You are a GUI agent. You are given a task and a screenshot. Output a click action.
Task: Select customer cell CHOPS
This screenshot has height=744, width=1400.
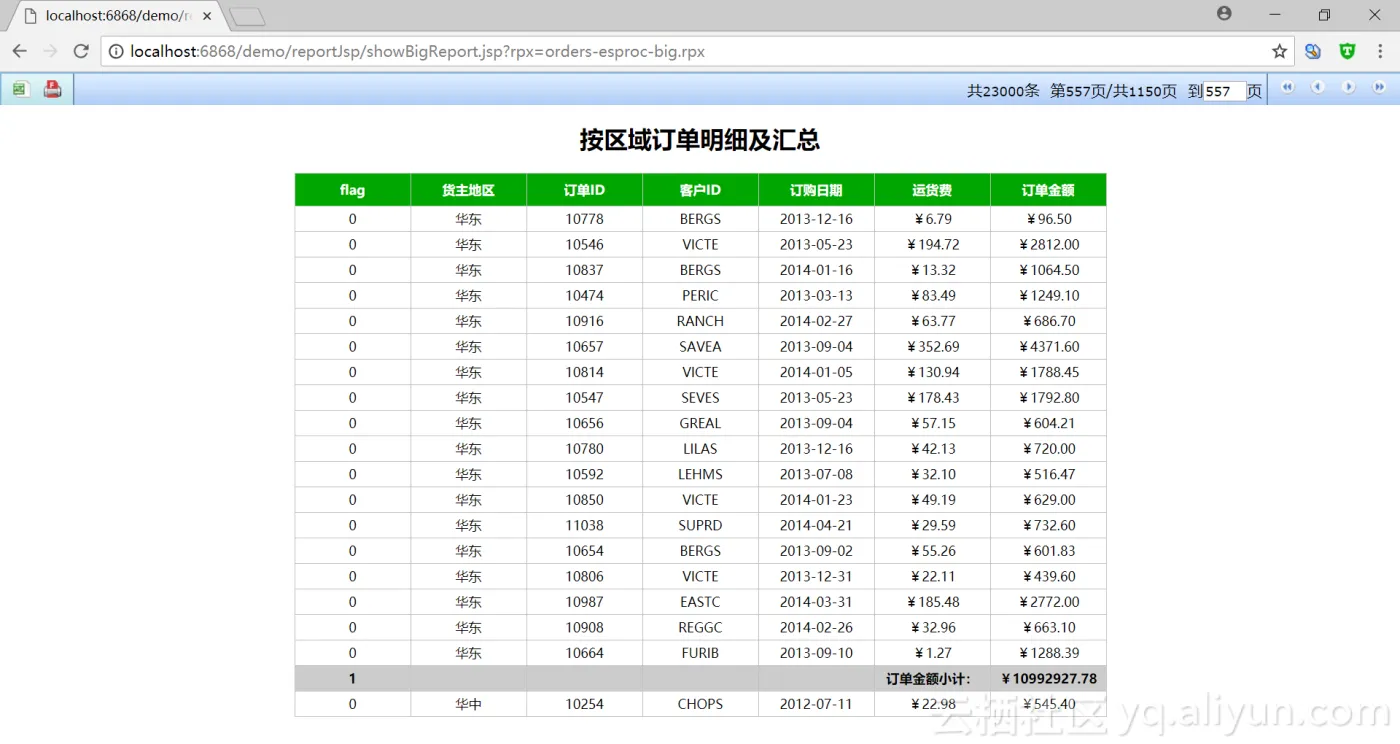700,704
